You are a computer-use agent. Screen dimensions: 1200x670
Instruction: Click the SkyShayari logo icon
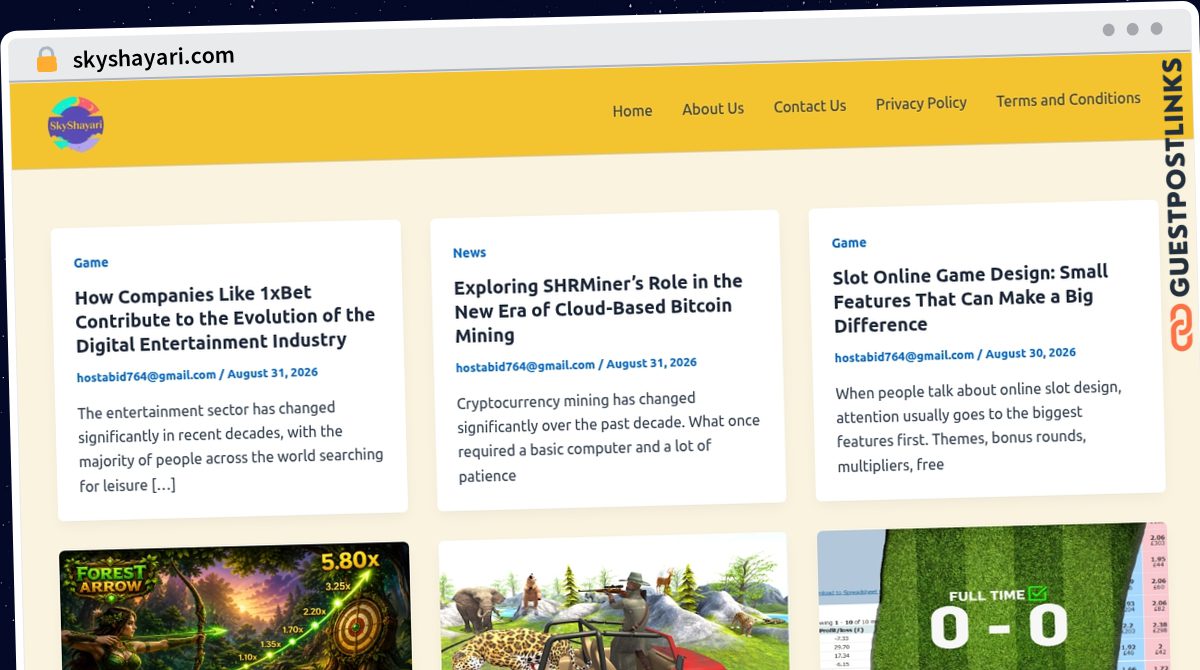[x=76, y=125]
